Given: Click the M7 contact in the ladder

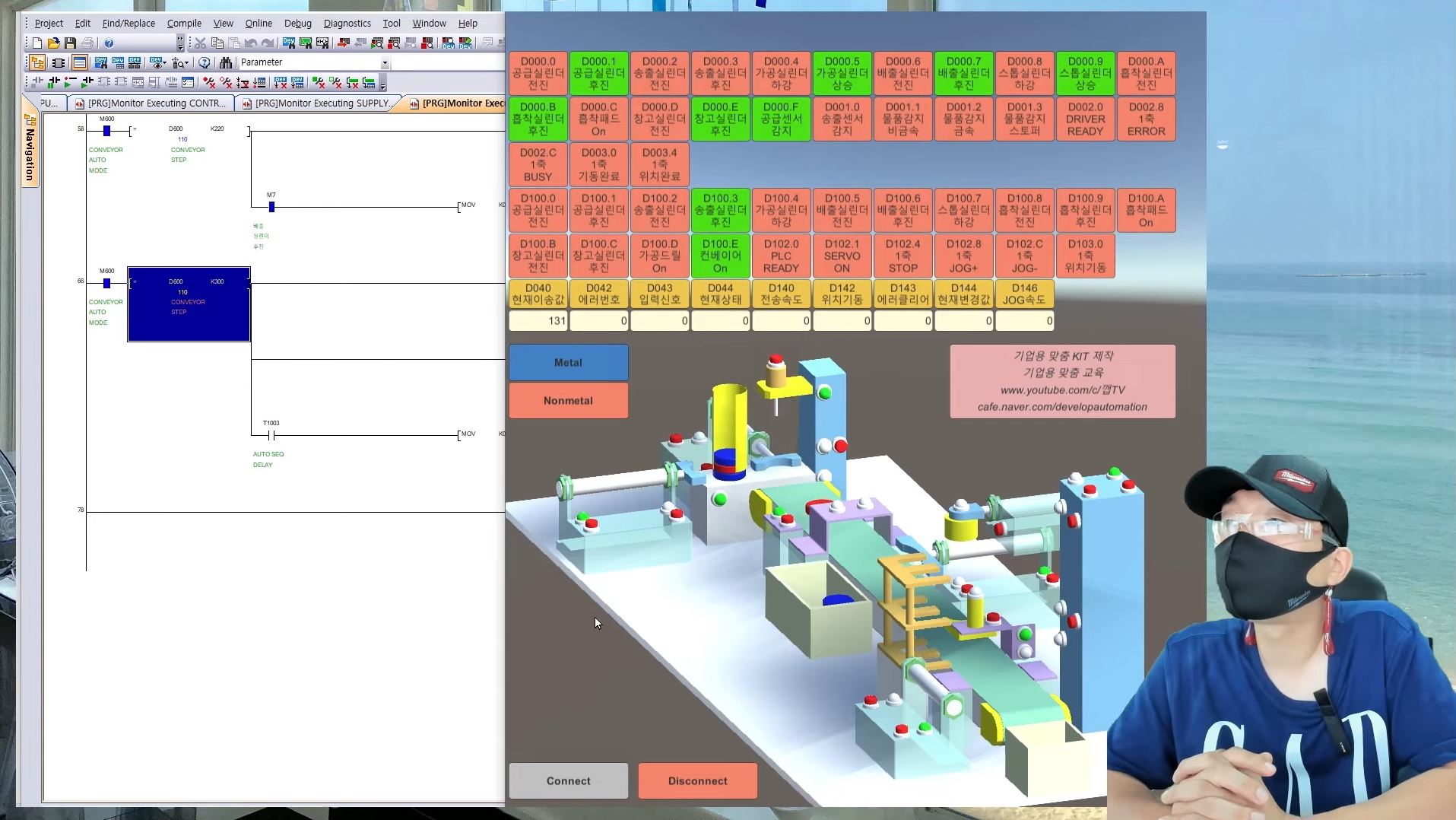Looking at the screenshot, I should (271, 206).
